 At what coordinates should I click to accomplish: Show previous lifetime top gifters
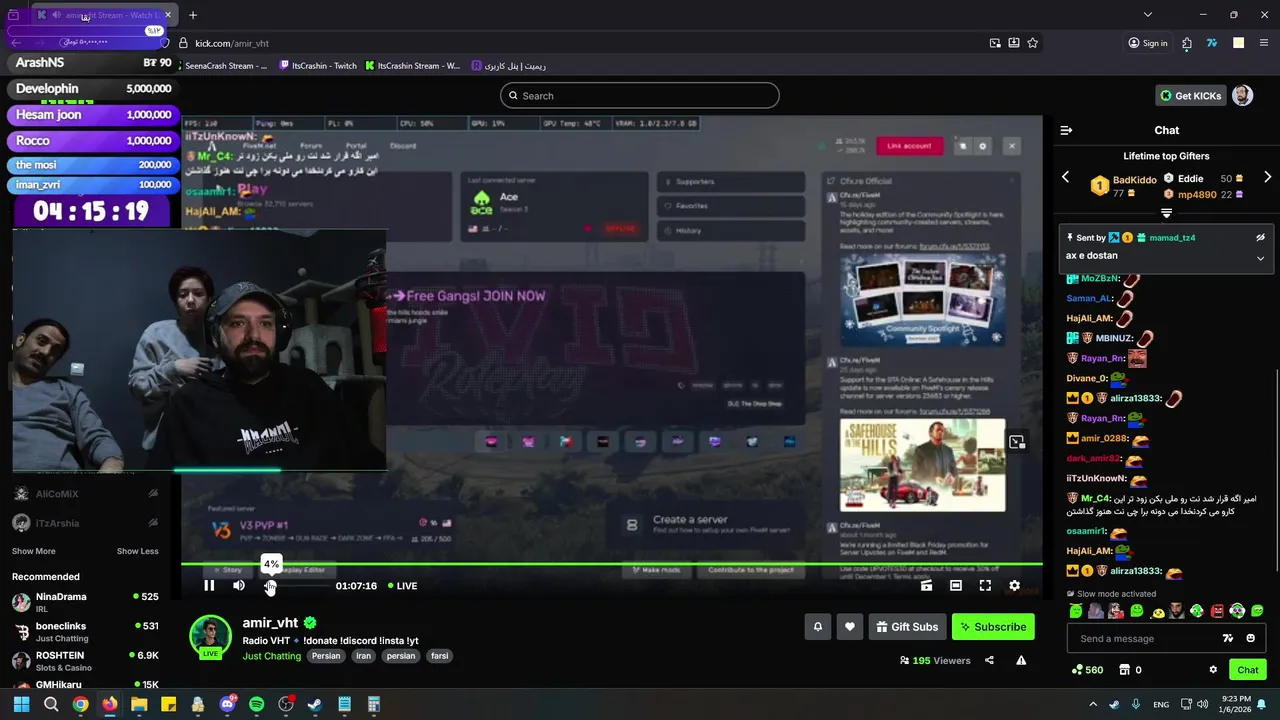point(1065,177)
